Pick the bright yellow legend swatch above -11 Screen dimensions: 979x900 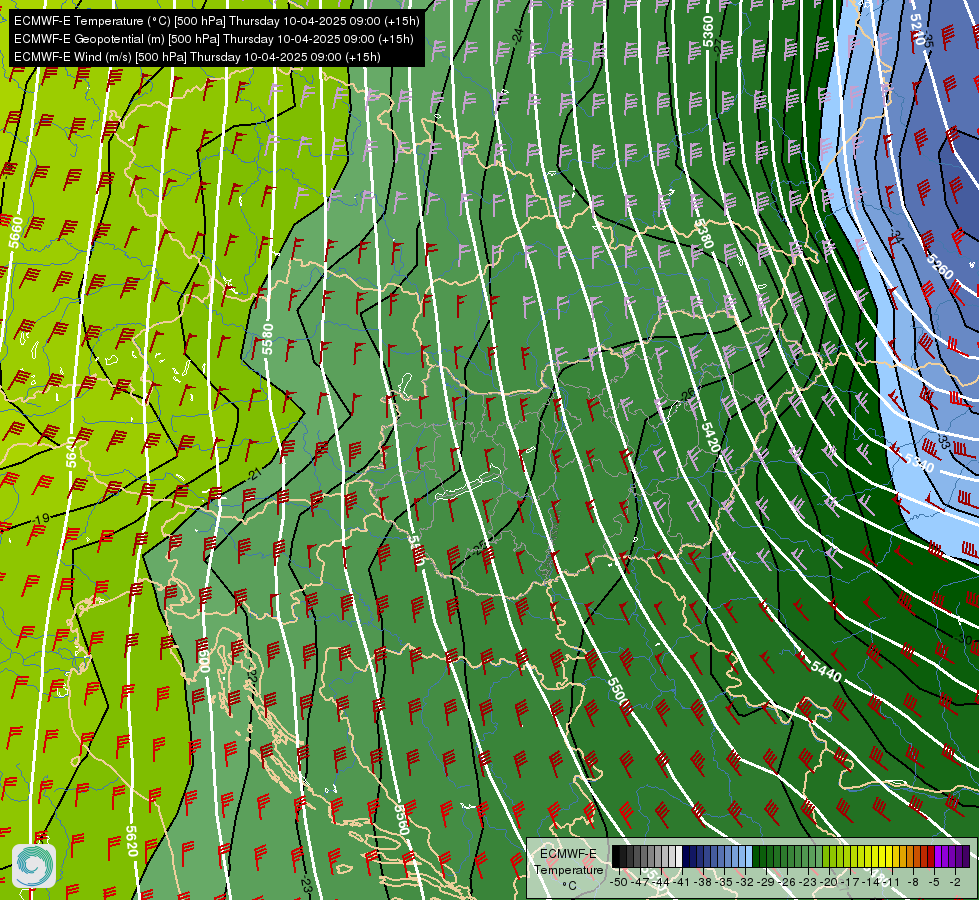891,857
